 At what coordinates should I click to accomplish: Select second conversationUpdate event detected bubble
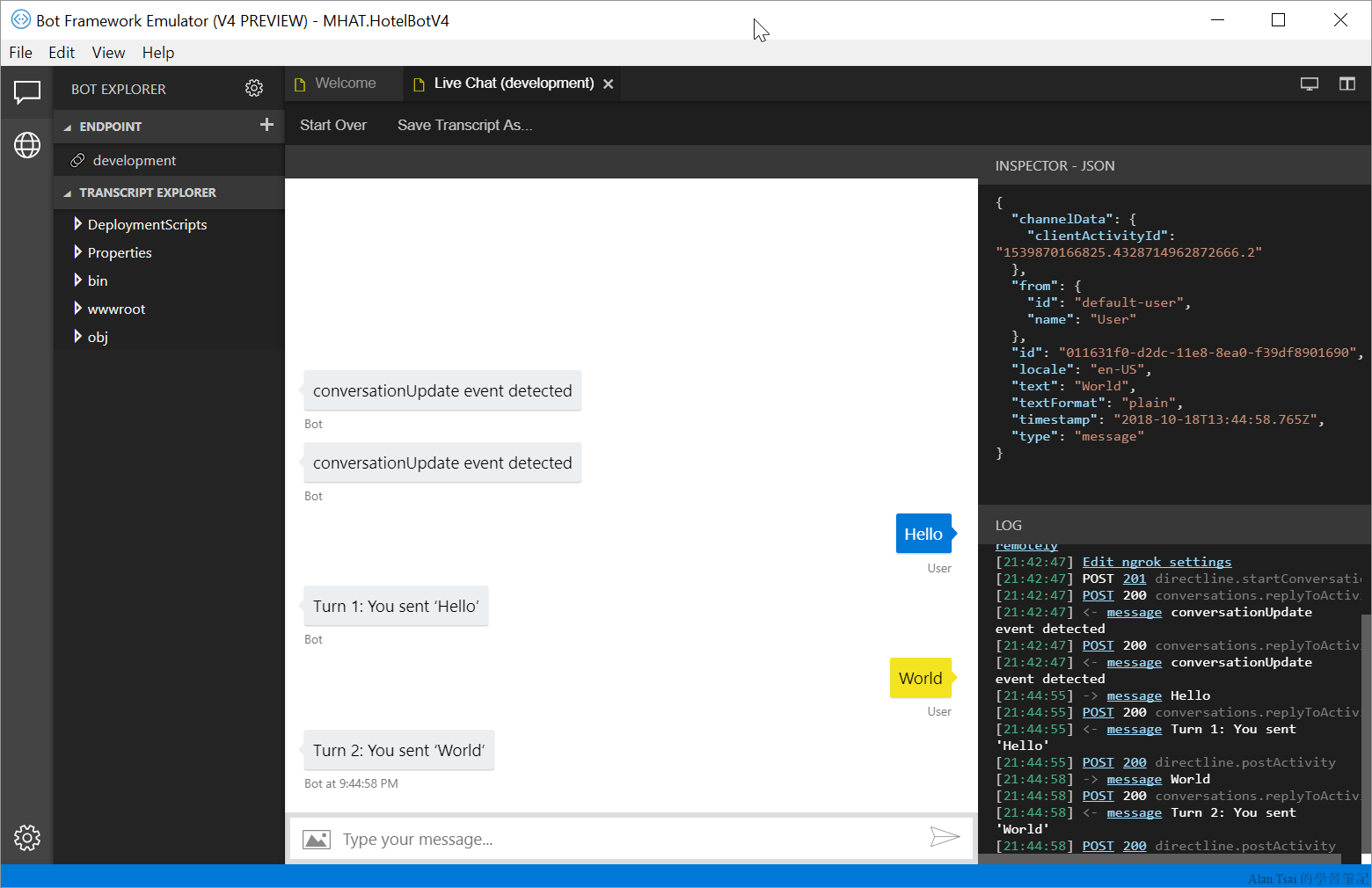tap(442, 462)
